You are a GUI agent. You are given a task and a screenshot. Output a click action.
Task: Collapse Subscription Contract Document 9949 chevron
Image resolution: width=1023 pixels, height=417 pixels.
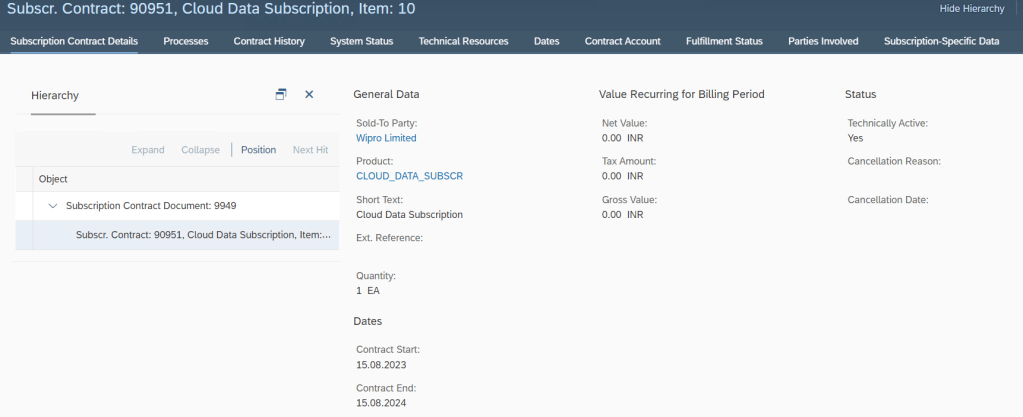pos(53,206)
